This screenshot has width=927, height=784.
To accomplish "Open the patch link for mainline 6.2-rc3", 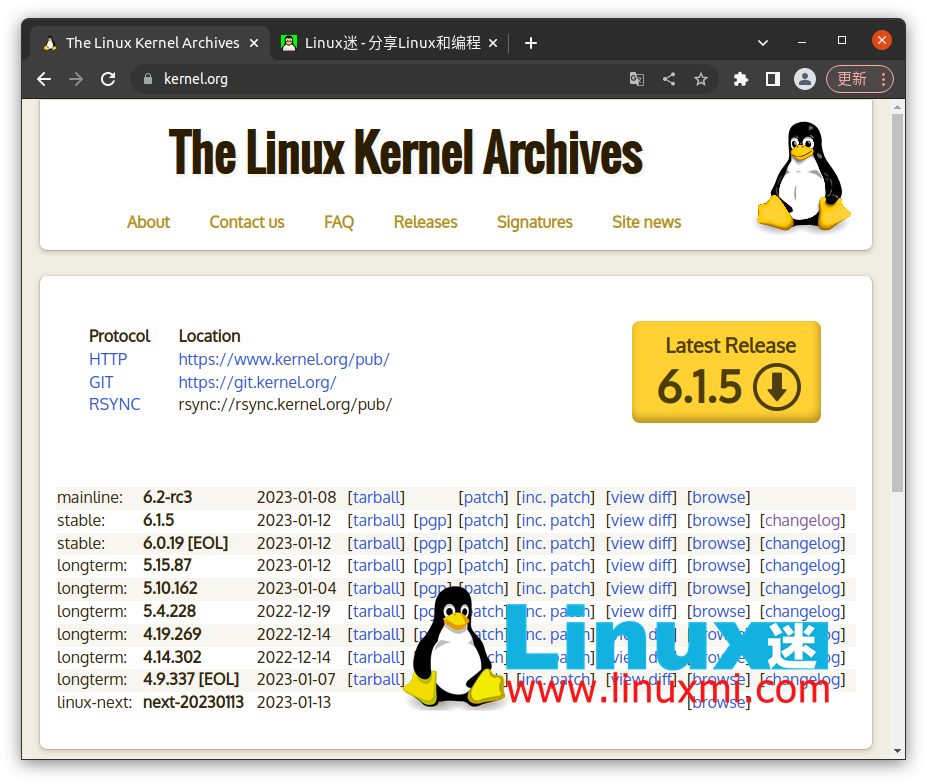I will (x=483, y=498).
